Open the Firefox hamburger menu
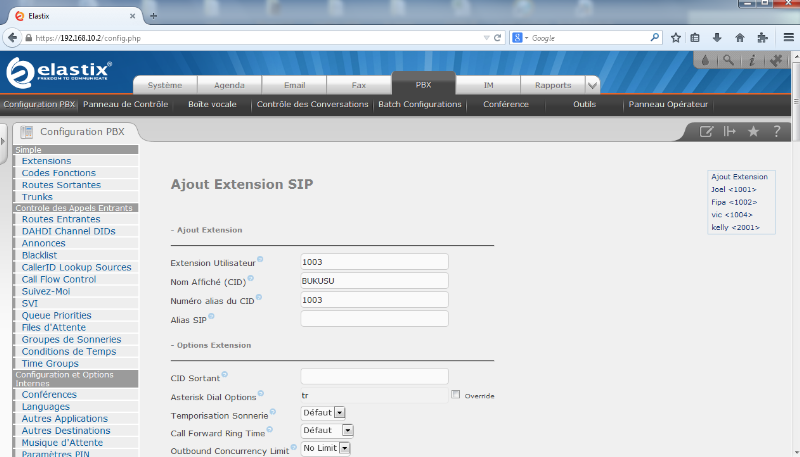The width and height of the screenshot is (800, 457). (x=788, y=38)
